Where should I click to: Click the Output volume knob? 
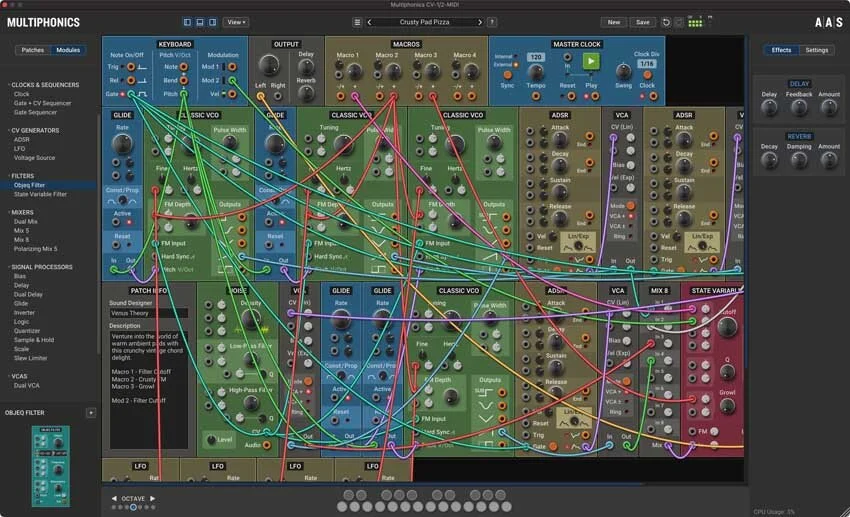click(268, 65)
